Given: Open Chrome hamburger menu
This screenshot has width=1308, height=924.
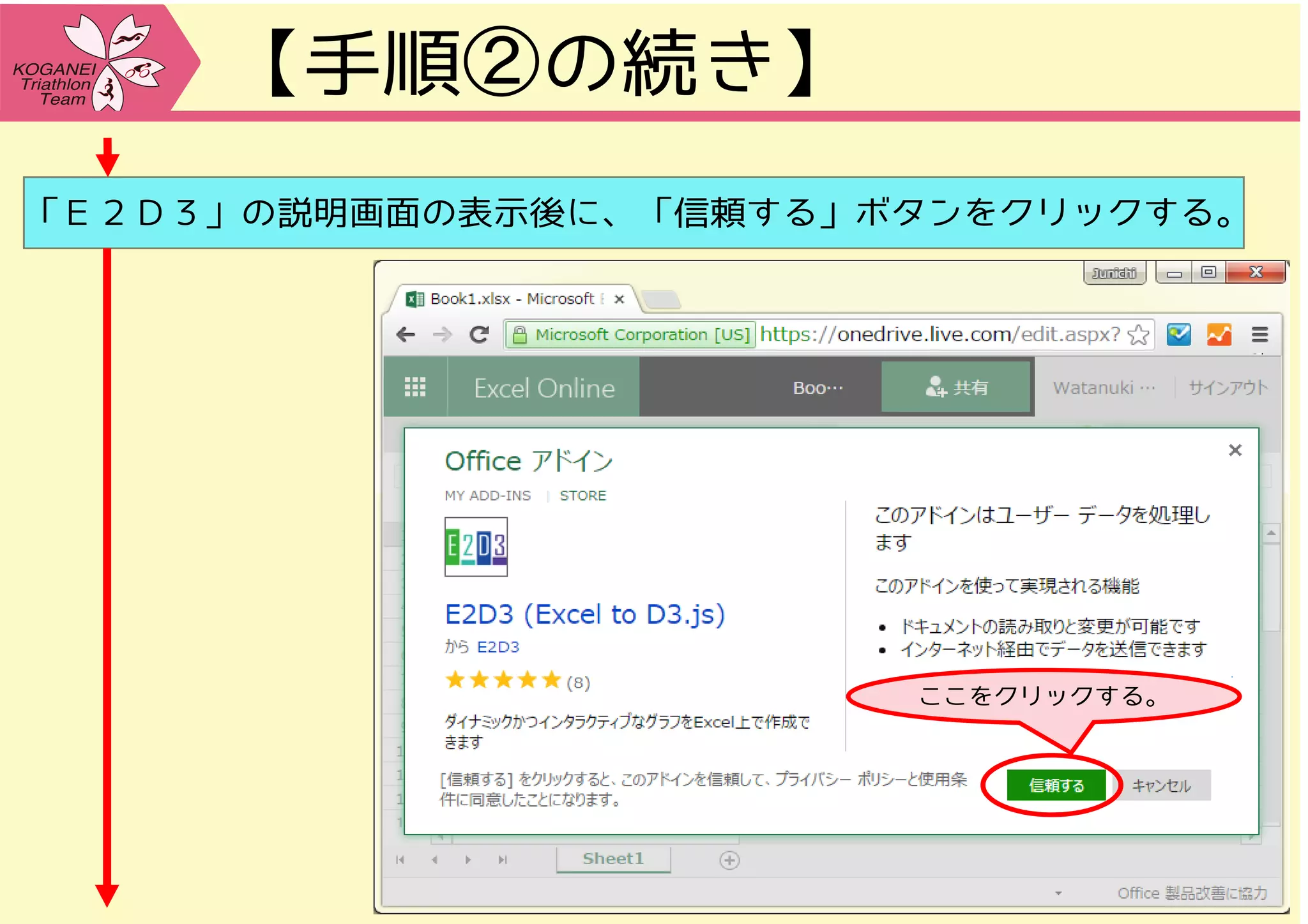Looking at the screenshot, I should click(x=1259, y=335).
